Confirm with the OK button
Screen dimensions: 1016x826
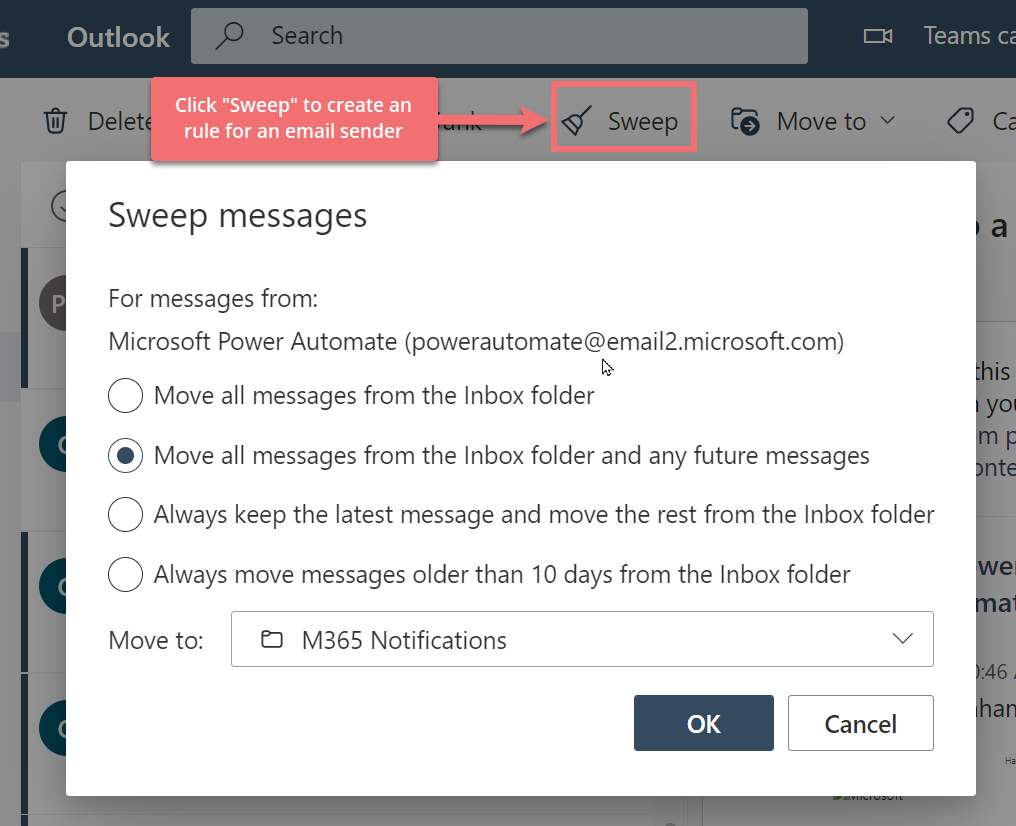coord(704,723)
